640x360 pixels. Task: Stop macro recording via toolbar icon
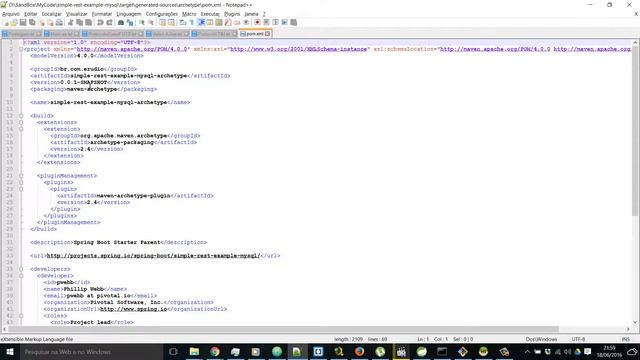click(266, 22)
